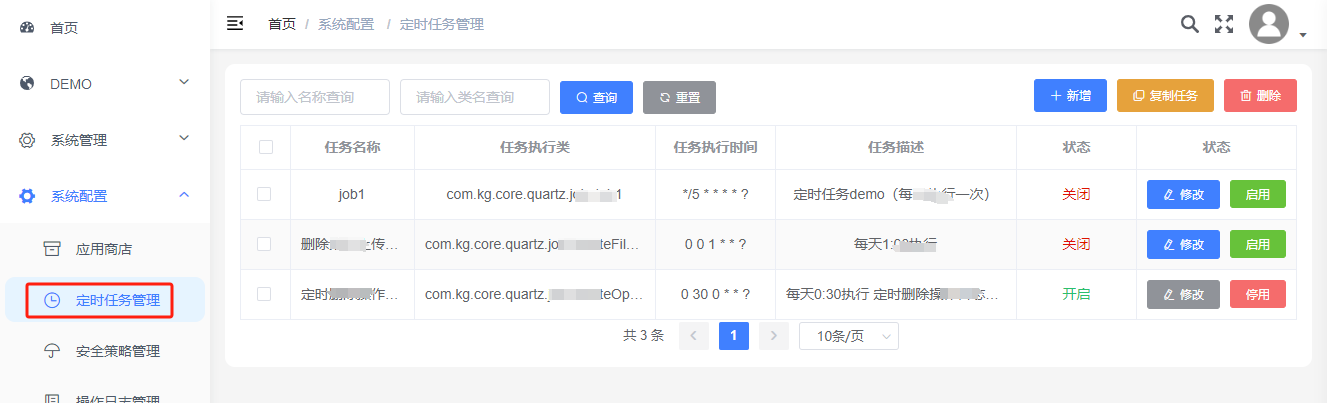Click 修改 in the 每天1:00执行 row

pyautogui.click(x=1183, y=244)
